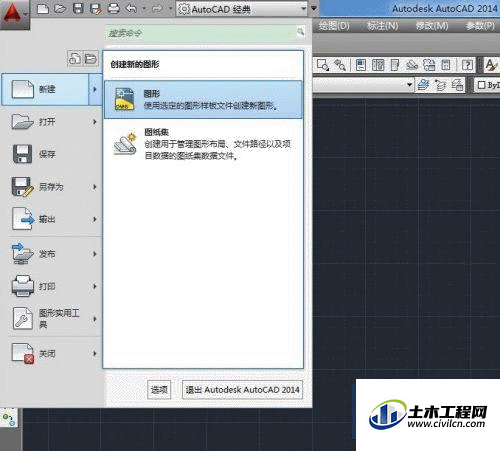The image size is (500, 451).
Task: Click 退出 Autodesk AutoCAD 2014 button
Action: click(x=242, y=390)
